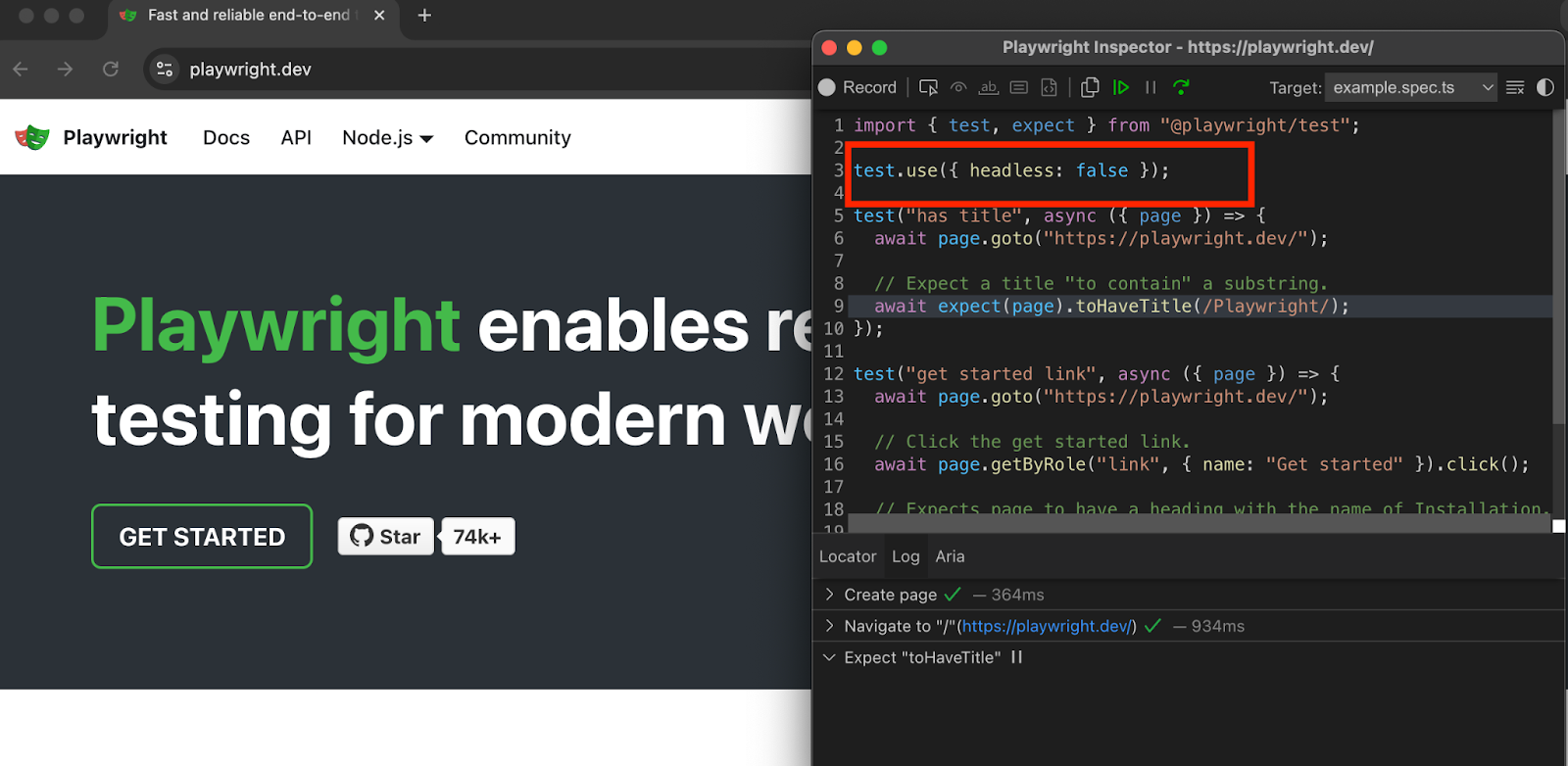Screen dimensions: 1568x766
Task: Open the https://playwright.dev/ link in log
Action: coord(1047,626)
